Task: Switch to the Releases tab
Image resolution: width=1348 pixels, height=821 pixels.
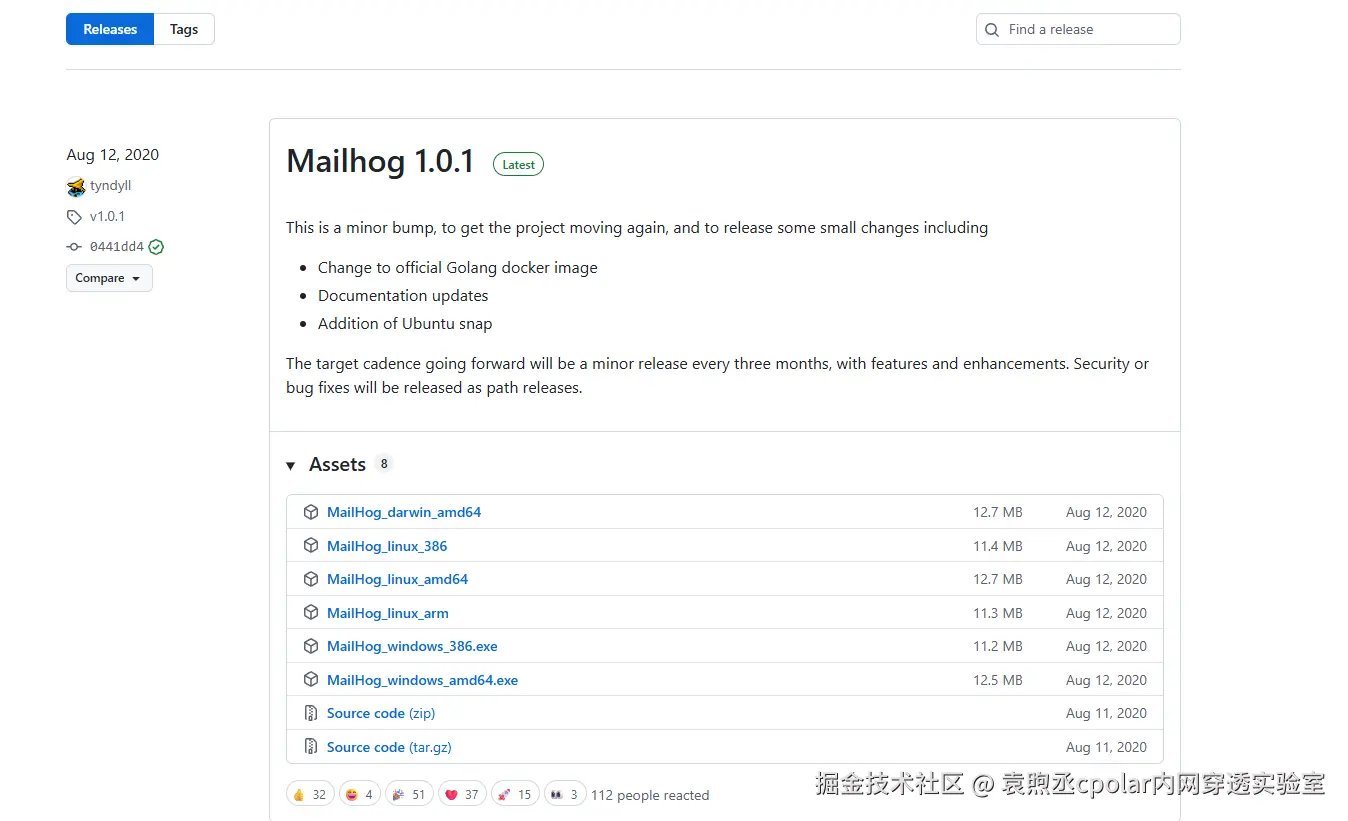Action: tap(110, 29)
